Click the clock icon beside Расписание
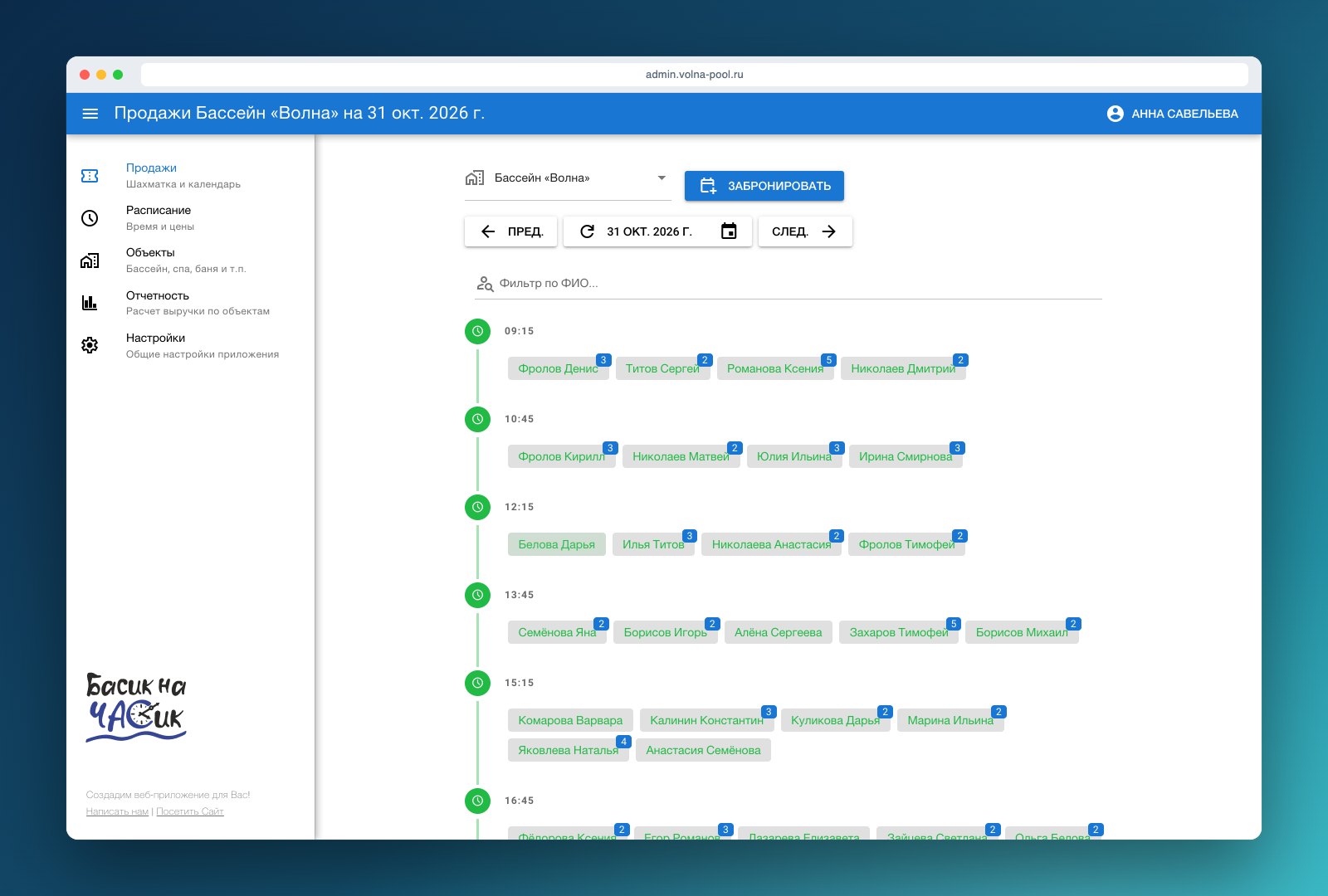Screen dimensions: 1328x896 90,218
